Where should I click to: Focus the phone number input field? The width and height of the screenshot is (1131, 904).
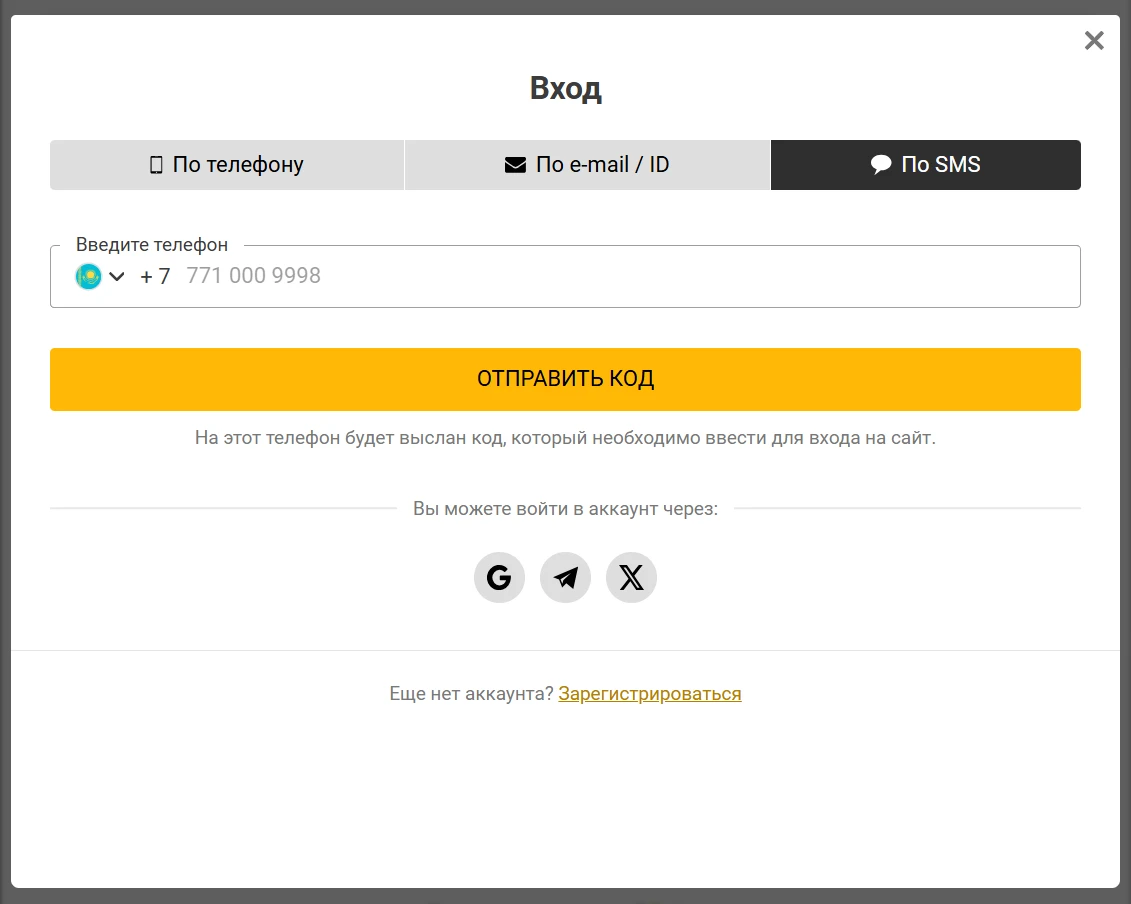pos(628,276)
